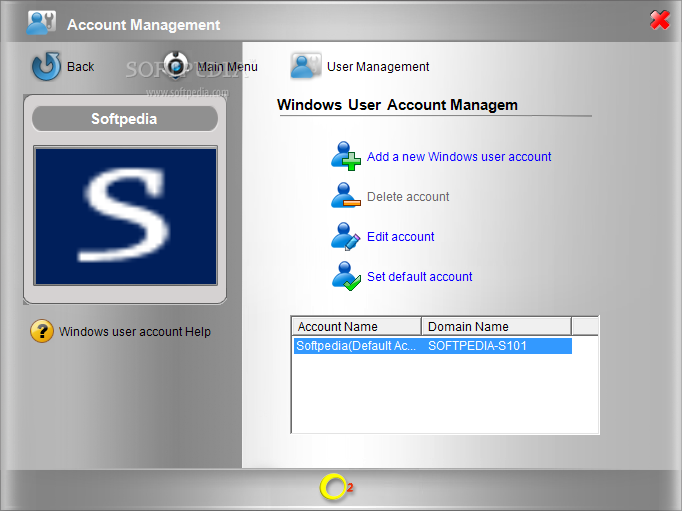Click the Softpedia account picture thumbnail
The width and height of the screenshot is (682, 511).
click(x=126, y=216)
